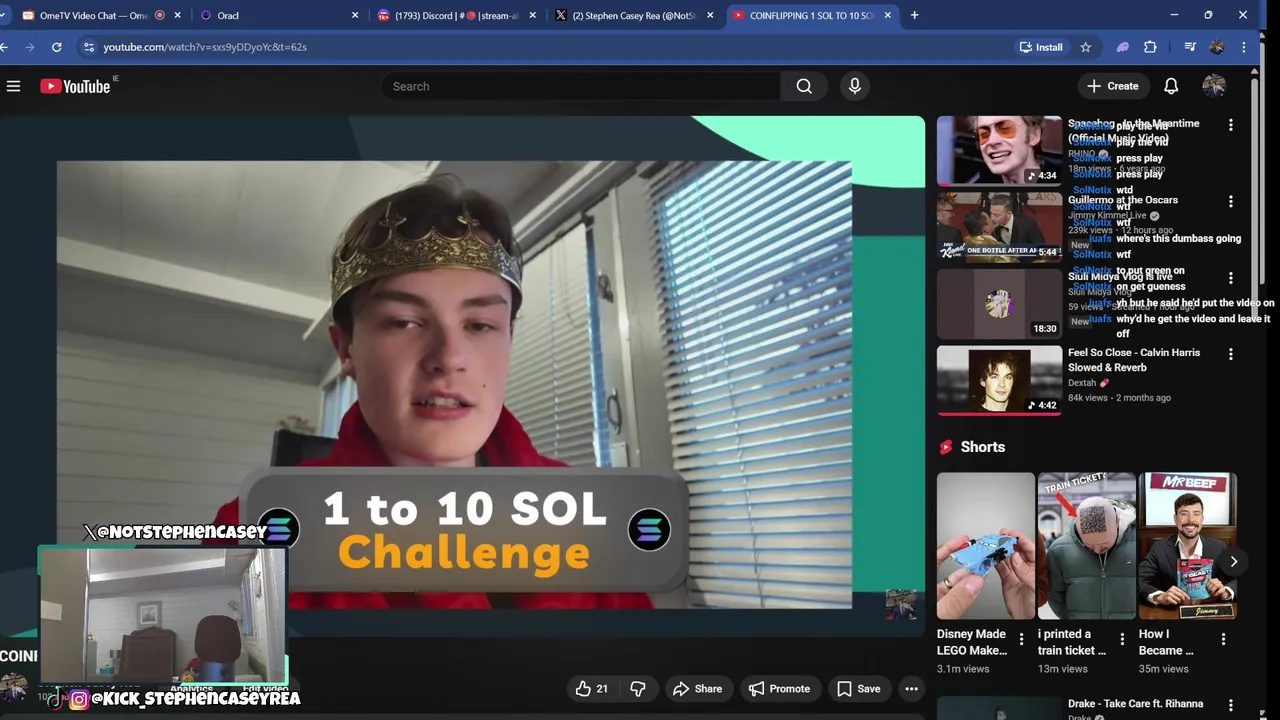Open the tab search dropdown arrow
Image resolution: width=1280 pixels, height=720 pixels.
[x=3, y=15]
